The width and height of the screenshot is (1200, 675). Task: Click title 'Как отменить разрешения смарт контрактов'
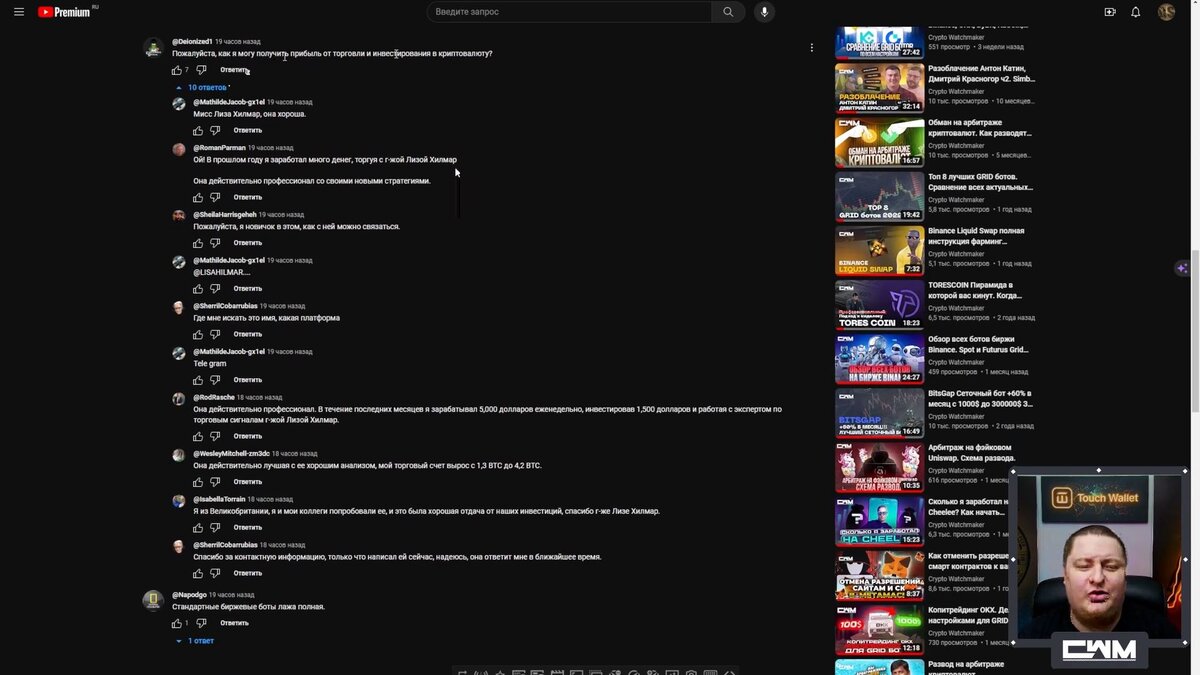pos(969,561)
